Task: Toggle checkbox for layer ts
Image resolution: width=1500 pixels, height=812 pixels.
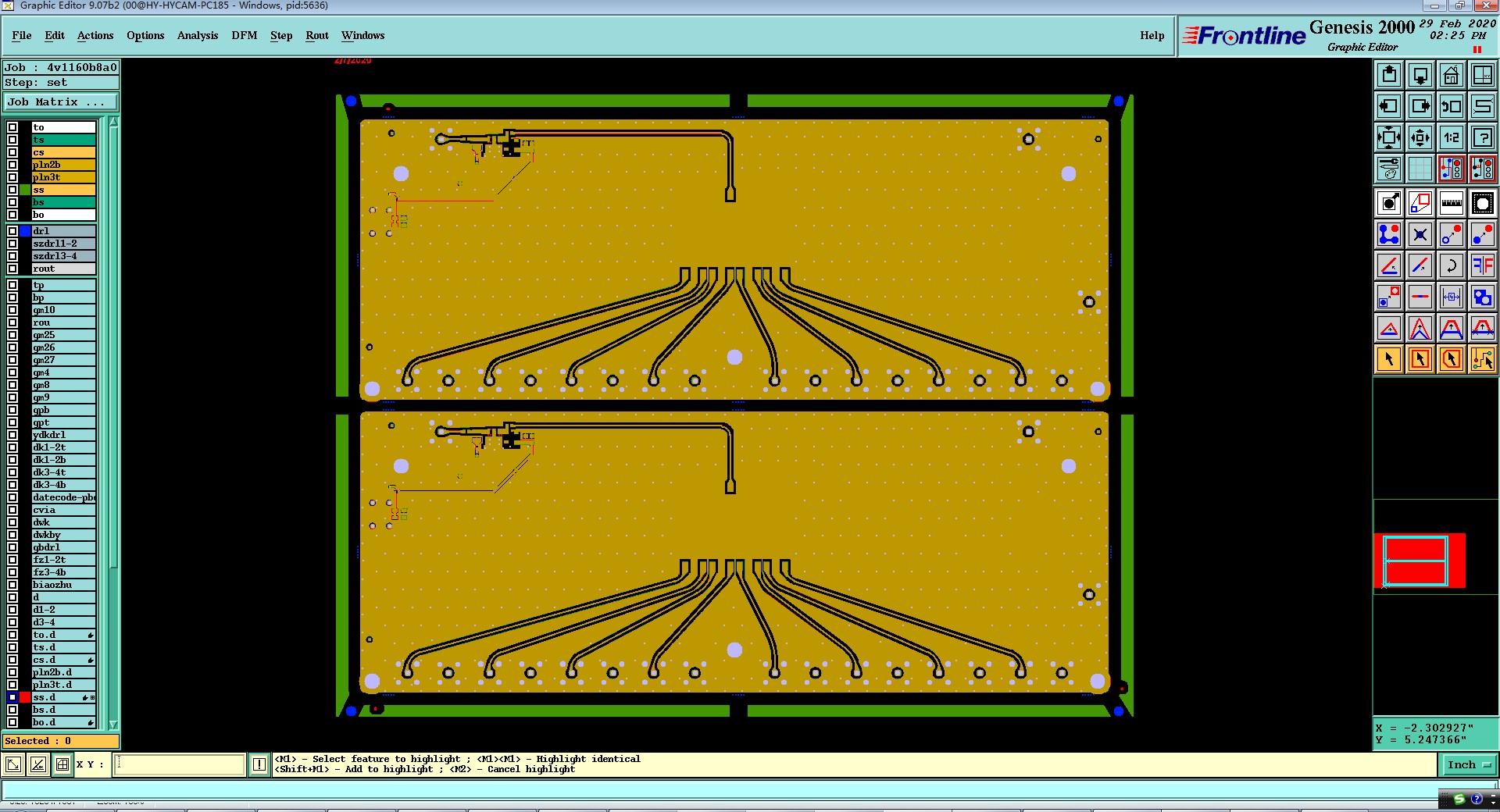Action: pyautogui.click(x=12, y=140)
